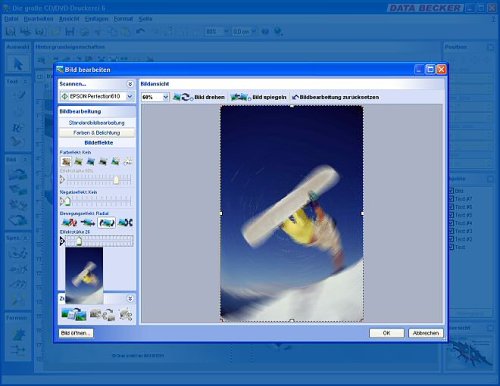Choose the zoom Bewegungseffekt icon
Viewport: 500px width, 386px height.
coord(125,222)
